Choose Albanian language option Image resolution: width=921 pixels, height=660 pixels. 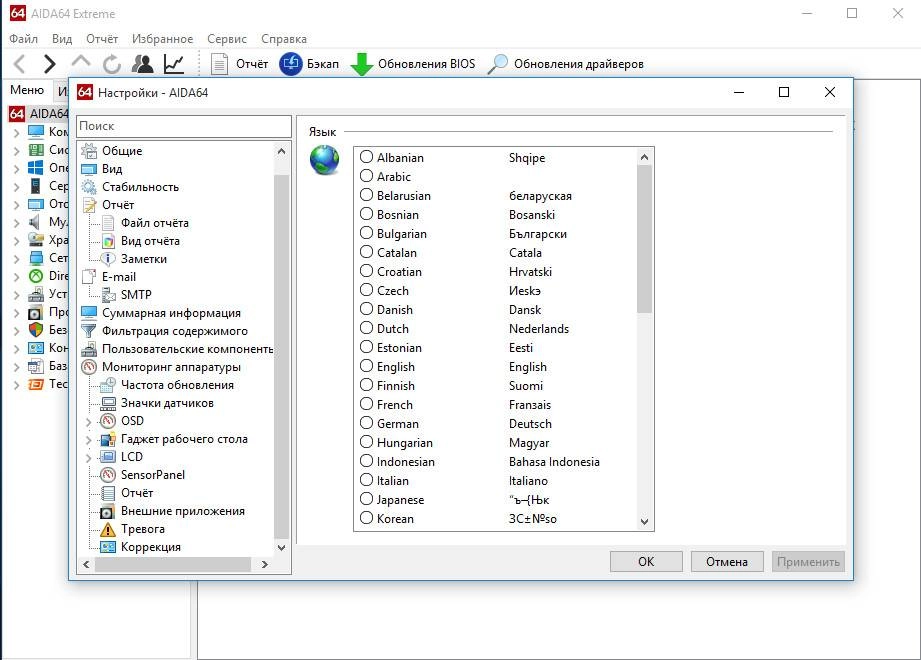tap(367, 157)
